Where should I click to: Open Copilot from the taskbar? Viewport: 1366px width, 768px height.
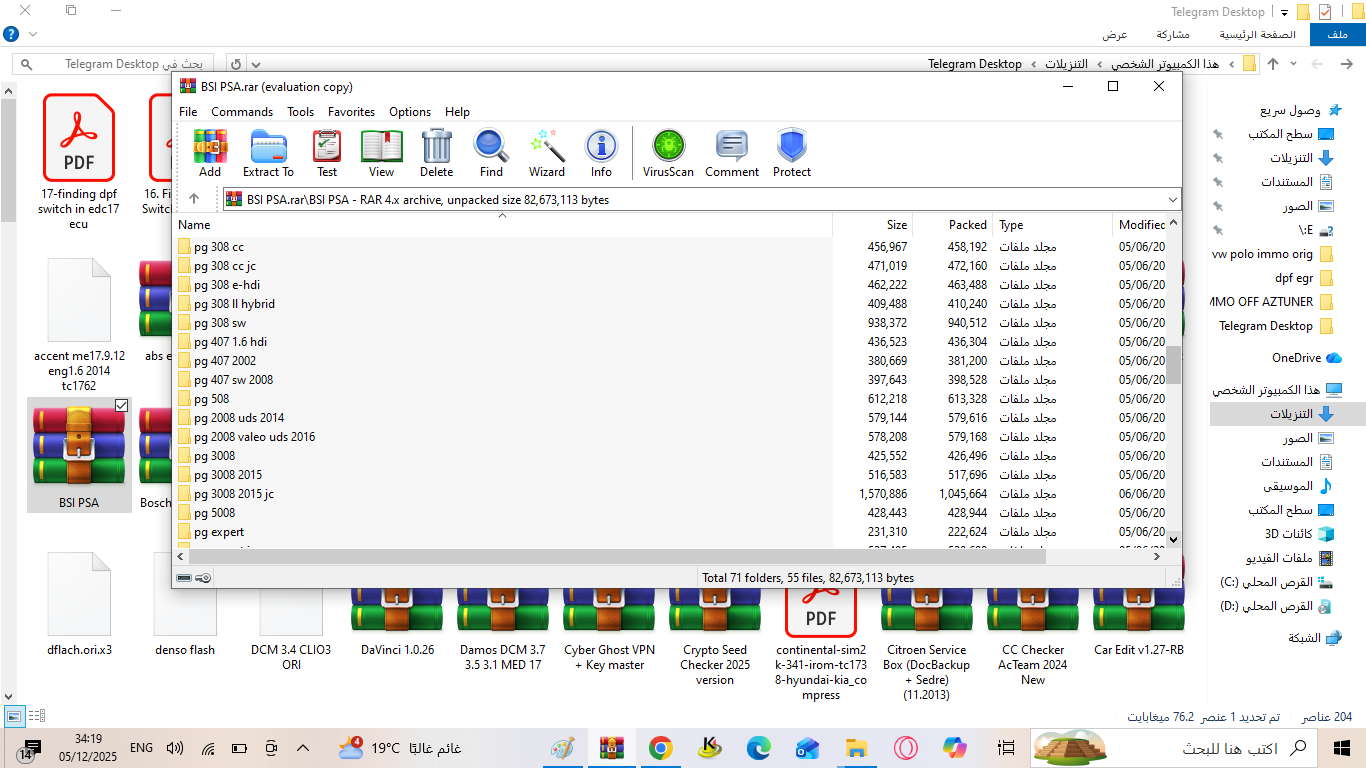pos(955,747)
